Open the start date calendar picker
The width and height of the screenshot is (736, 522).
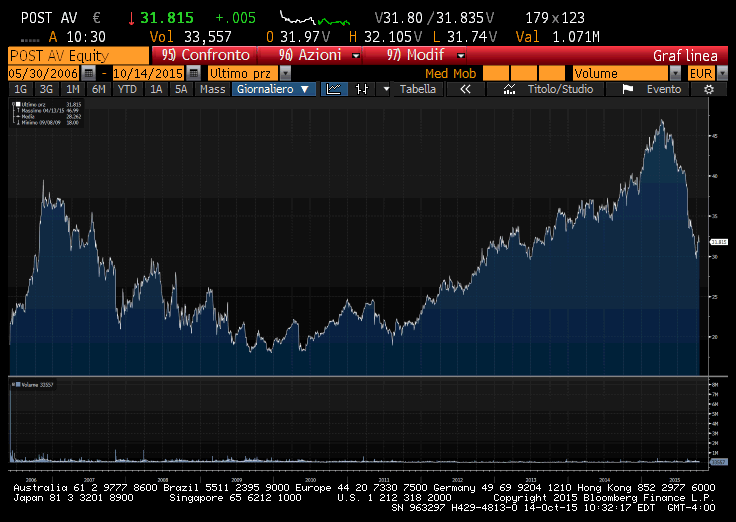pyautogui.click(x=88, y=73)
